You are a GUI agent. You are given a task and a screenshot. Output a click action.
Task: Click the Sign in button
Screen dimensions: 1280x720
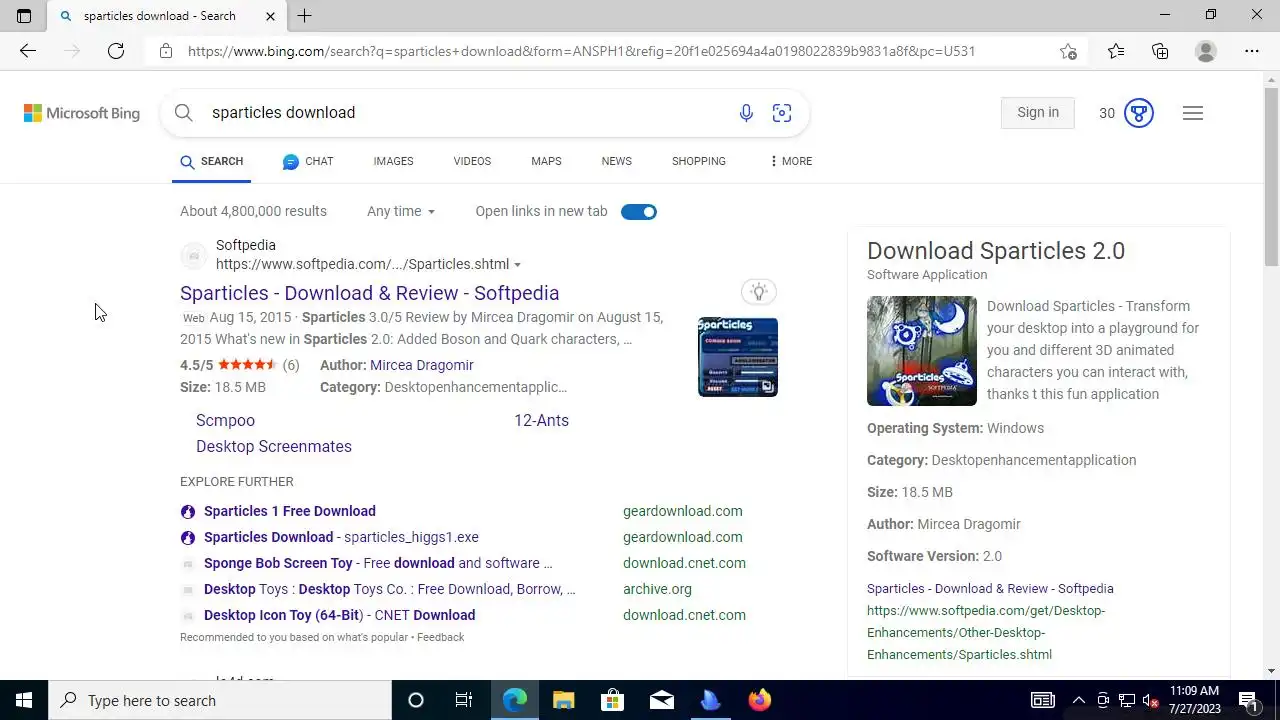1037,113
